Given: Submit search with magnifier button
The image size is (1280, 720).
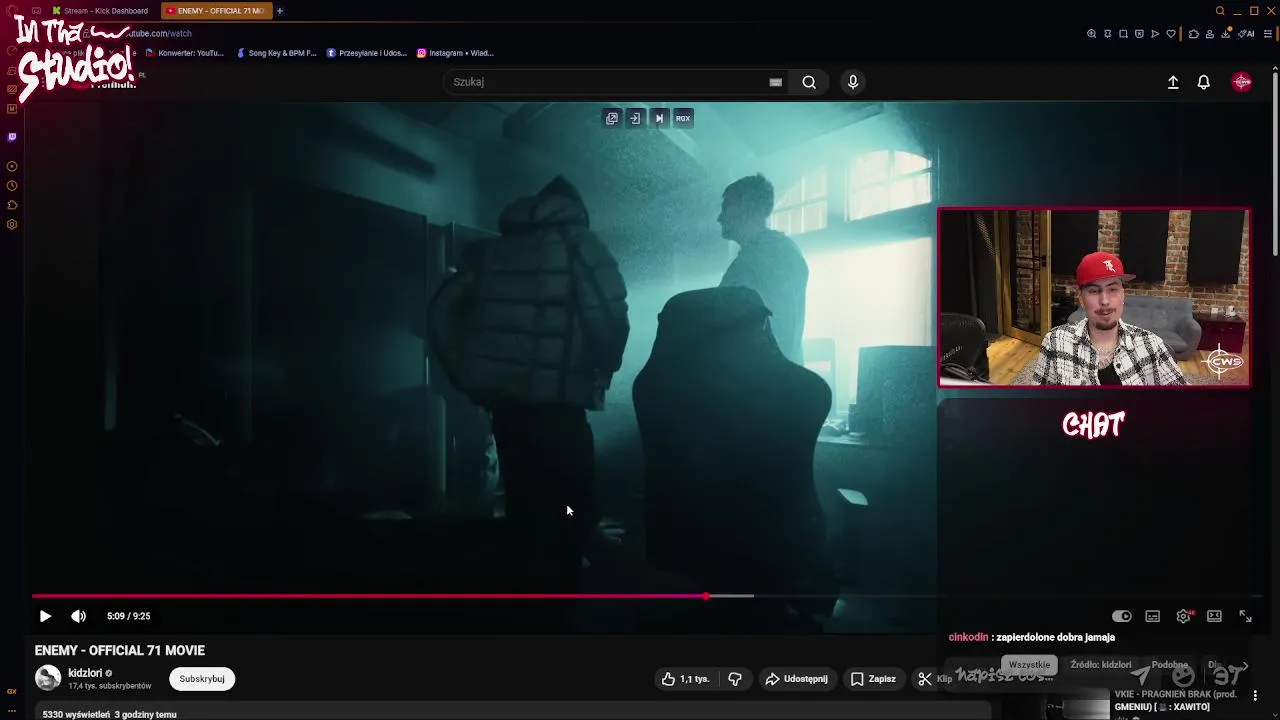Looking at the screenshot, I should click(x=809, y=82).
